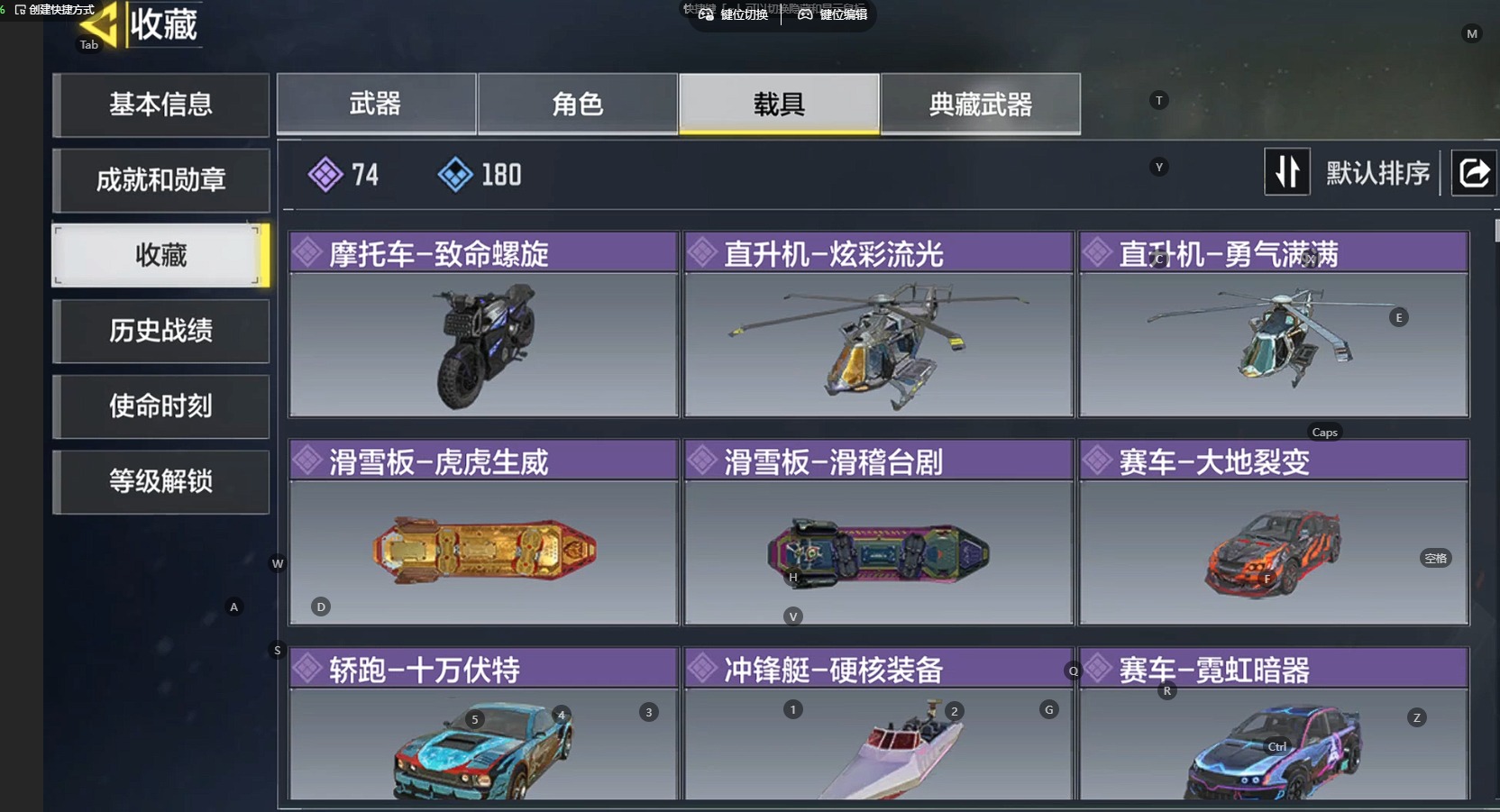Switch to the 角色 tab

578,105
